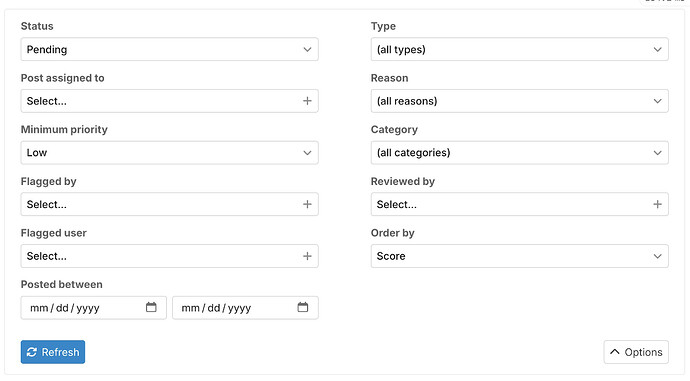Click the Status label text

coord(37,26)
